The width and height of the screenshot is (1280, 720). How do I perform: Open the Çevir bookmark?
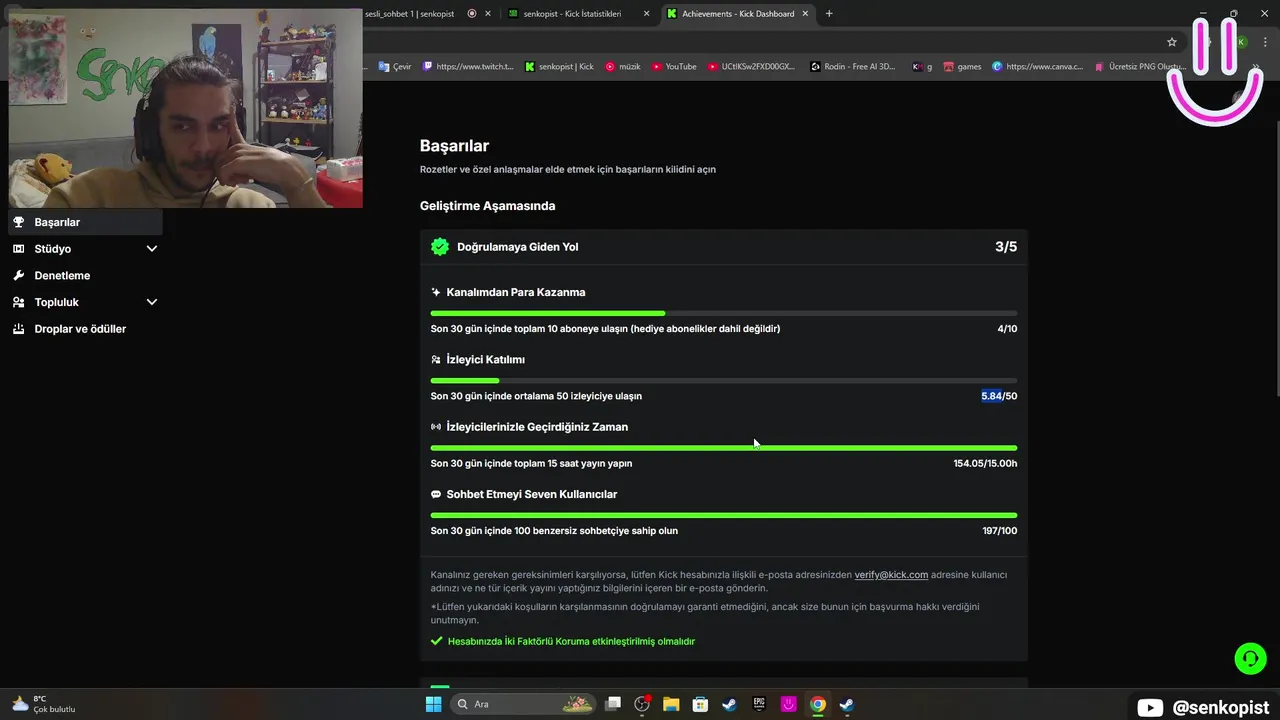pos(395,67)
